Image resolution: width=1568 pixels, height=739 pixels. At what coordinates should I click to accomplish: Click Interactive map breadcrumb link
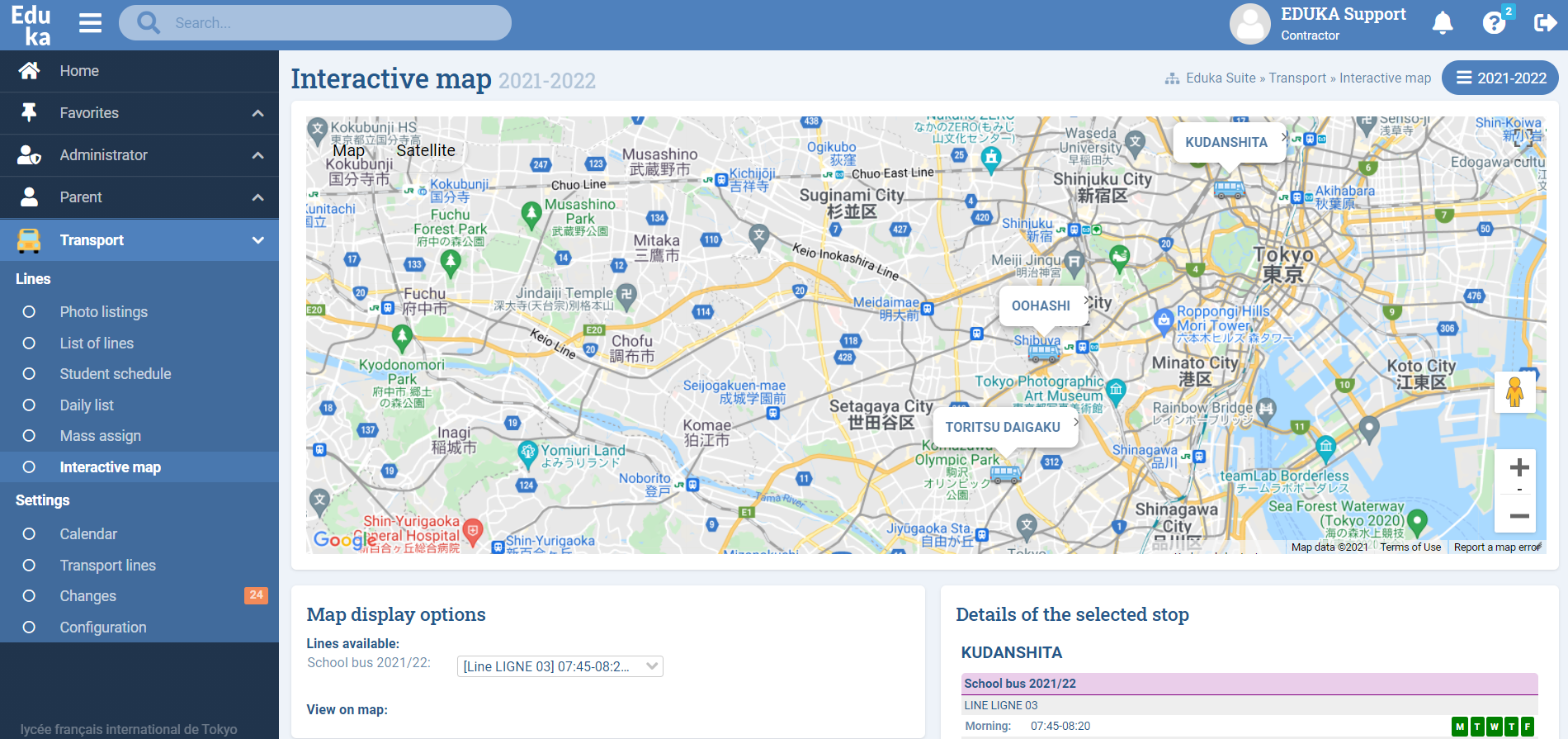[1386, 78]
